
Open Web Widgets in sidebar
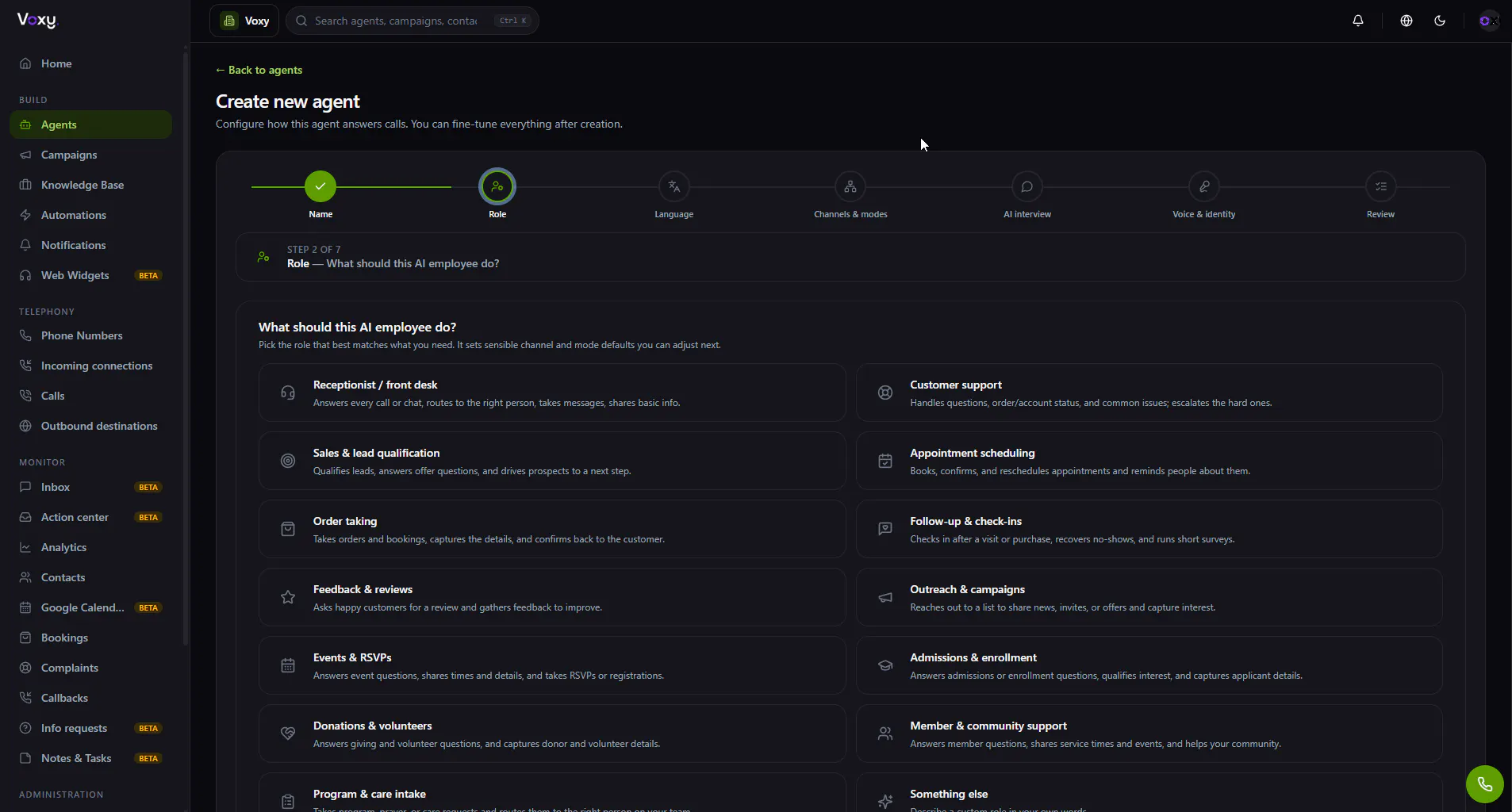click(x=90, y=275)
